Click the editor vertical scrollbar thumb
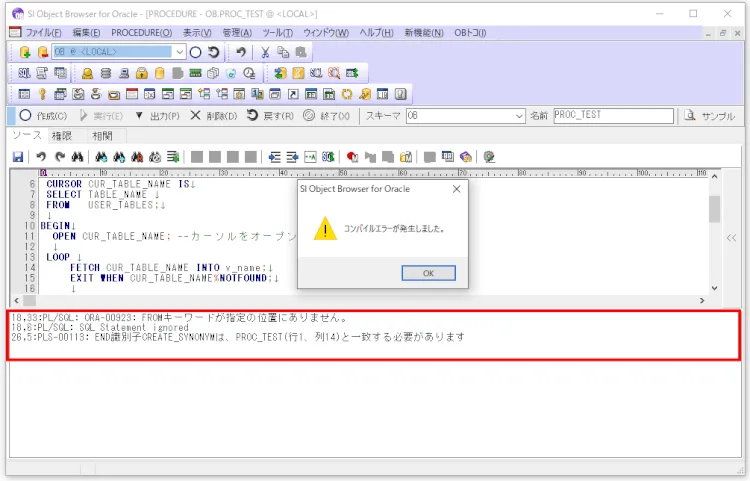 coord(715,209)
